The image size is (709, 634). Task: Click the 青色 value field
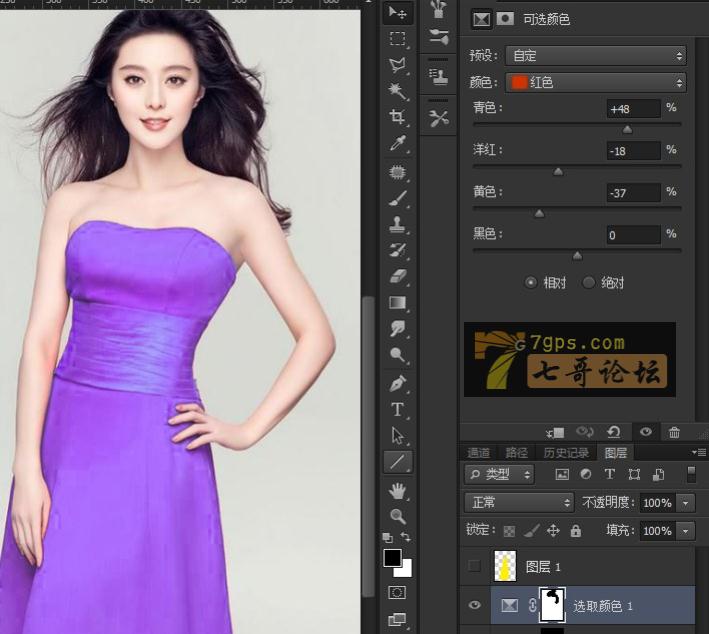633,109
